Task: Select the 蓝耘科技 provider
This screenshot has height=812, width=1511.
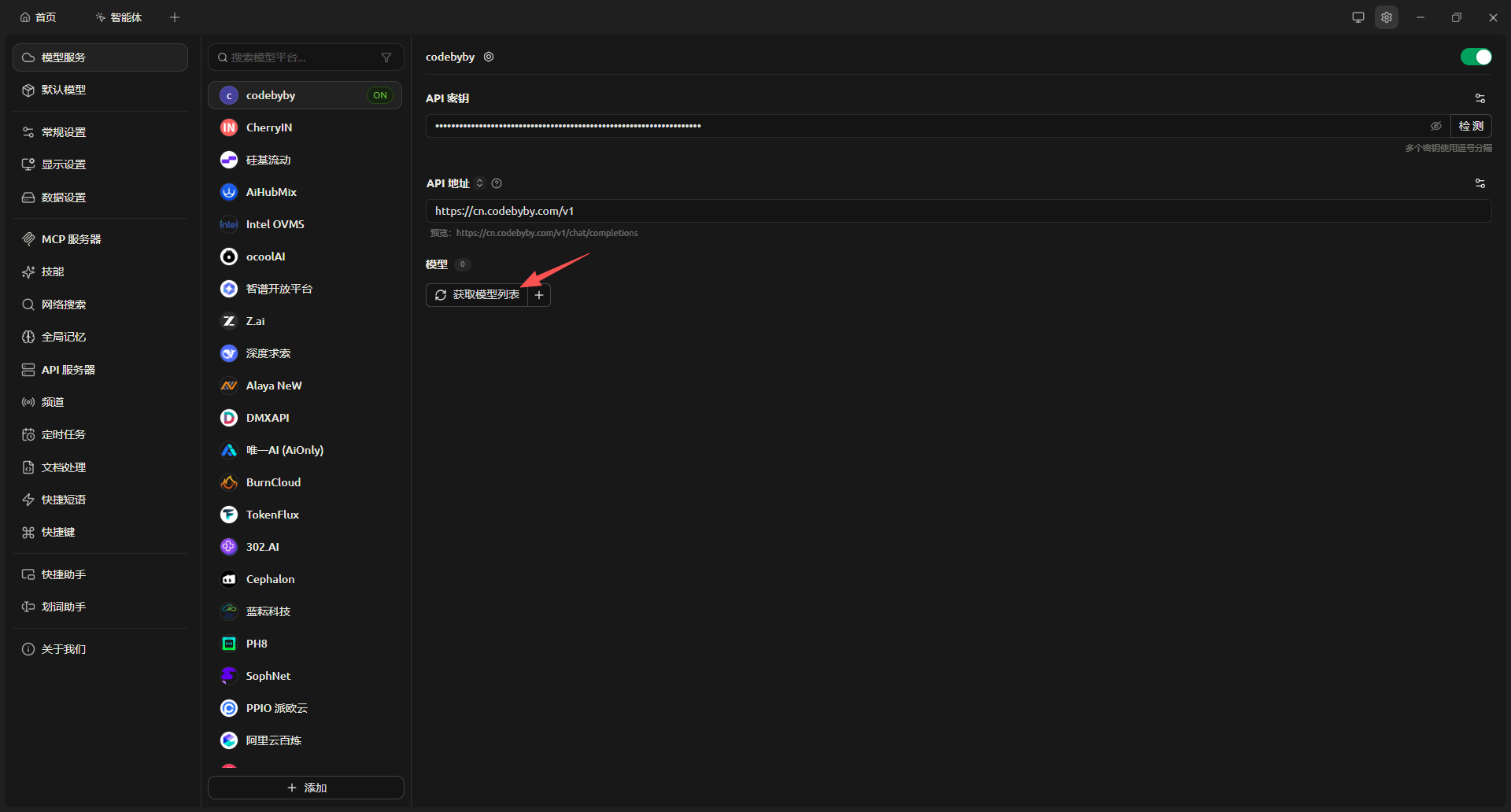Action: tap(305, 611)
